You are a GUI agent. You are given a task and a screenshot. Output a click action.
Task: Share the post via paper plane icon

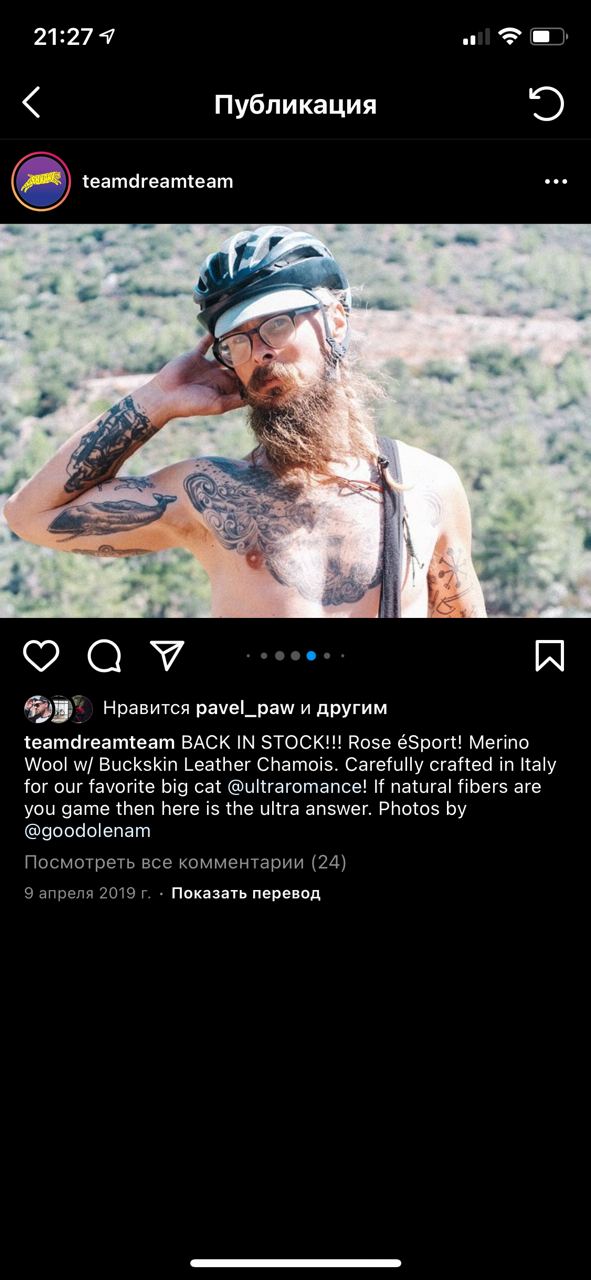tap(167, 655)
